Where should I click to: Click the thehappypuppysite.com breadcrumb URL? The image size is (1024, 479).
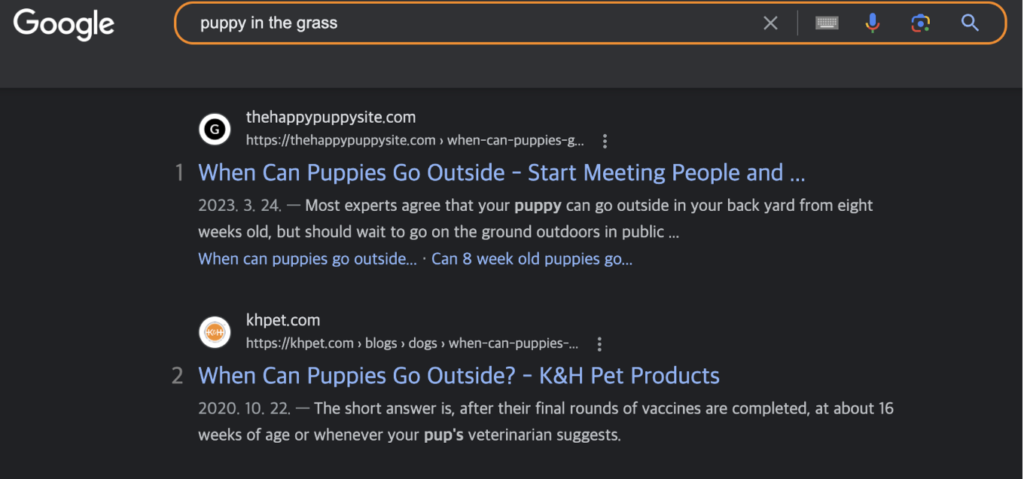[415, 141]
